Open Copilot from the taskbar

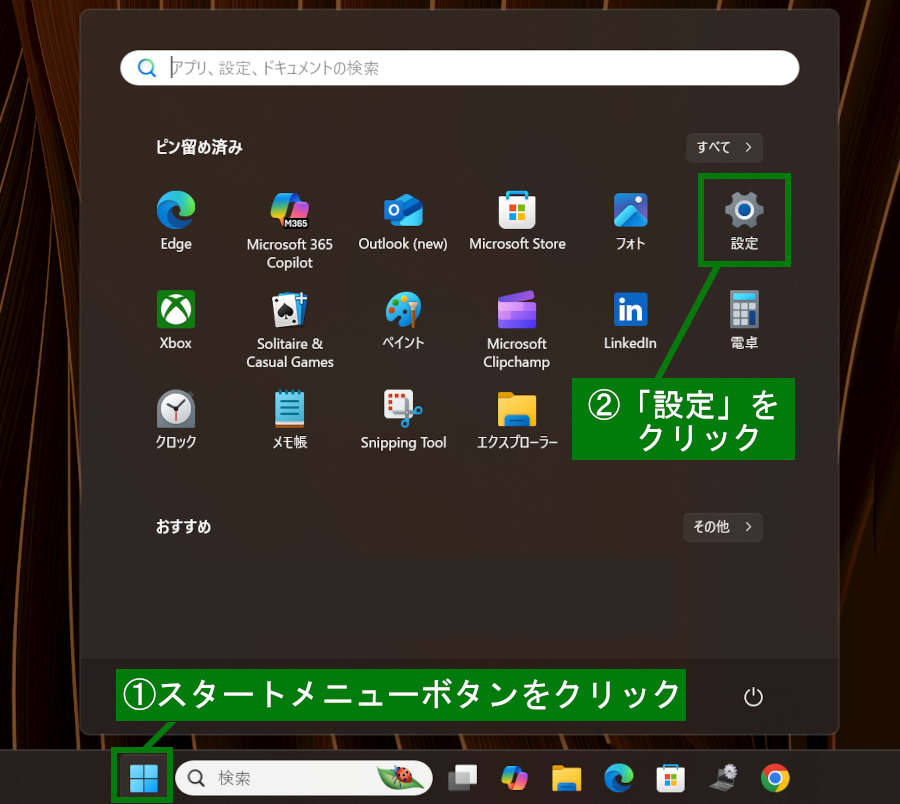pyautogui.click(x=514, y=778)
